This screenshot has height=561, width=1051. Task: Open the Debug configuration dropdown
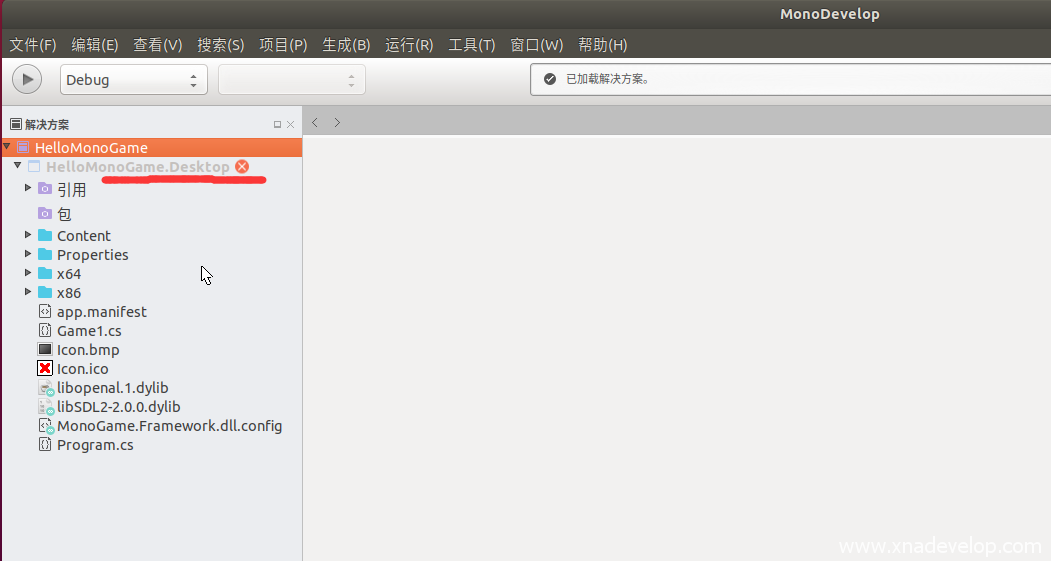tap(134, 80)
